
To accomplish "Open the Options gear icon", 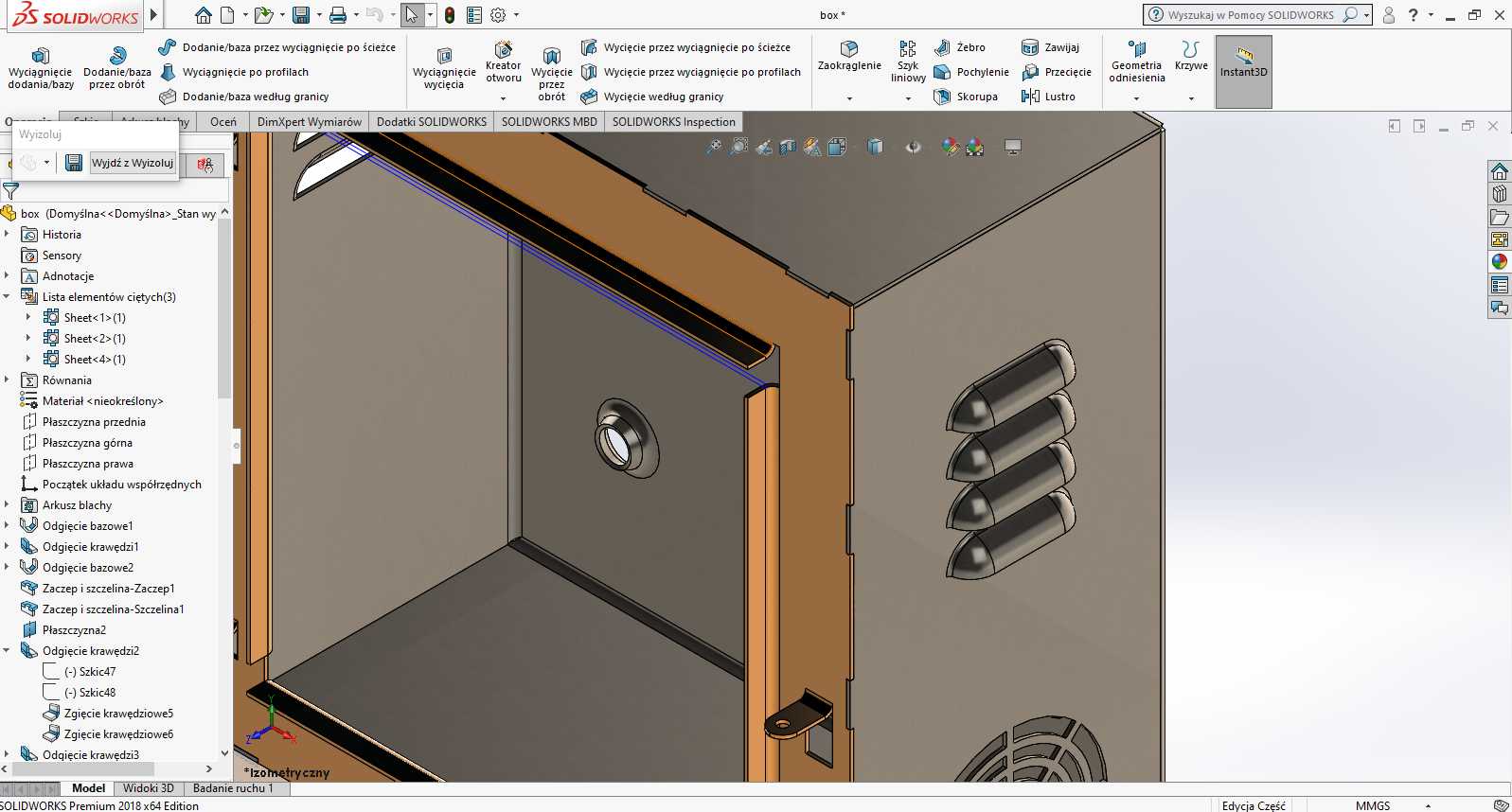I will [499, 15].
